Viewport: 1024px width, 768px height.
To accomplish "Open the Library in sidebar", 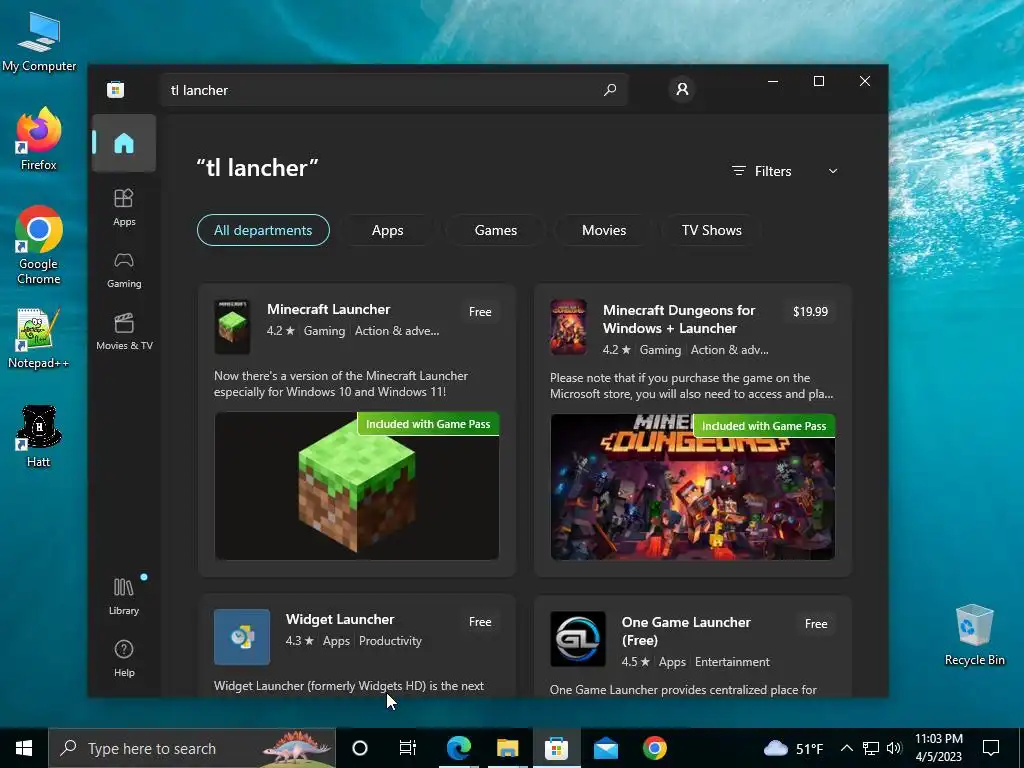I will click(x=123, y=596).
